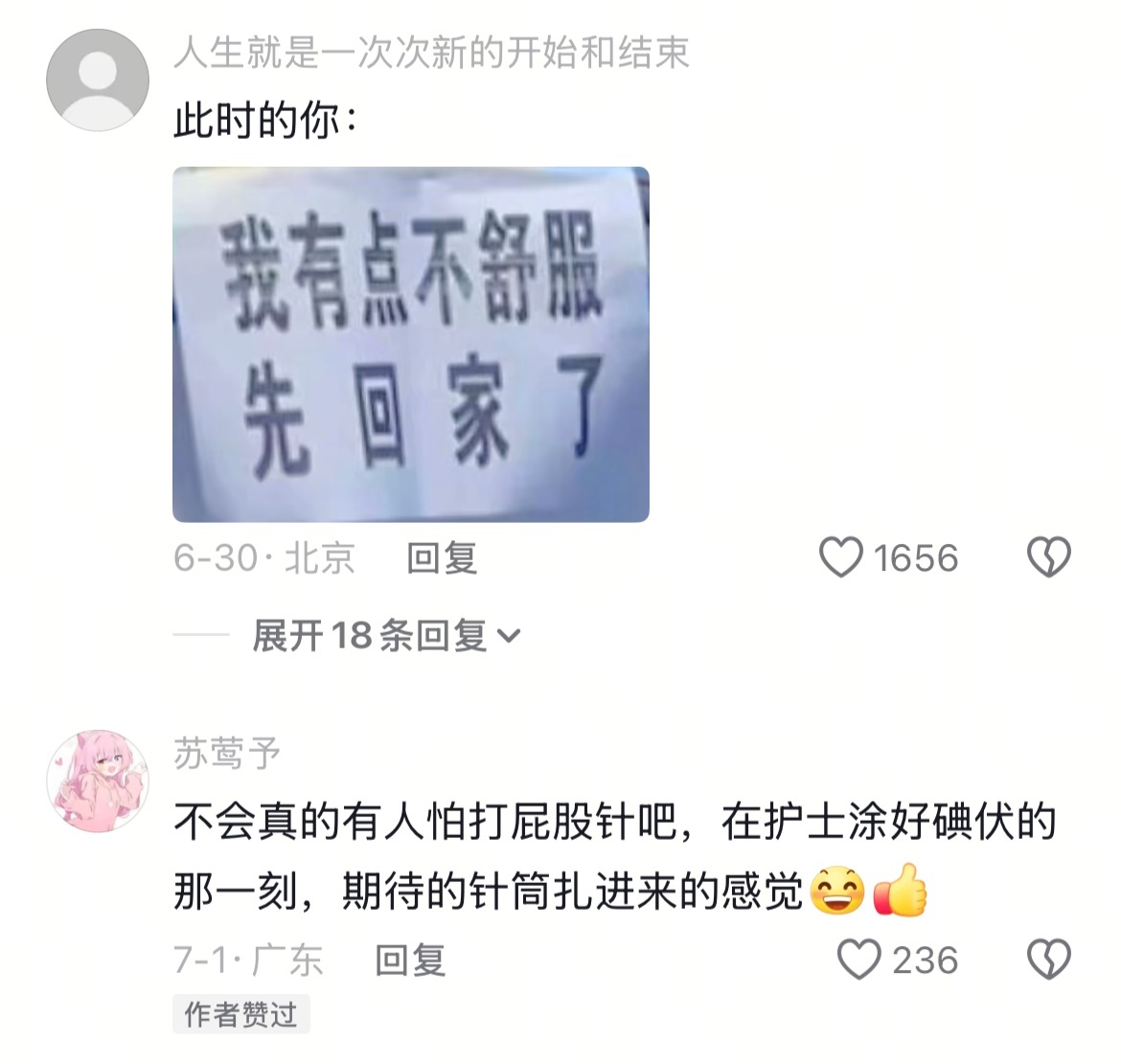Tap the 1656 like count
Viewport: 1121px width, 1064px height.
click(x=916, y=558)
